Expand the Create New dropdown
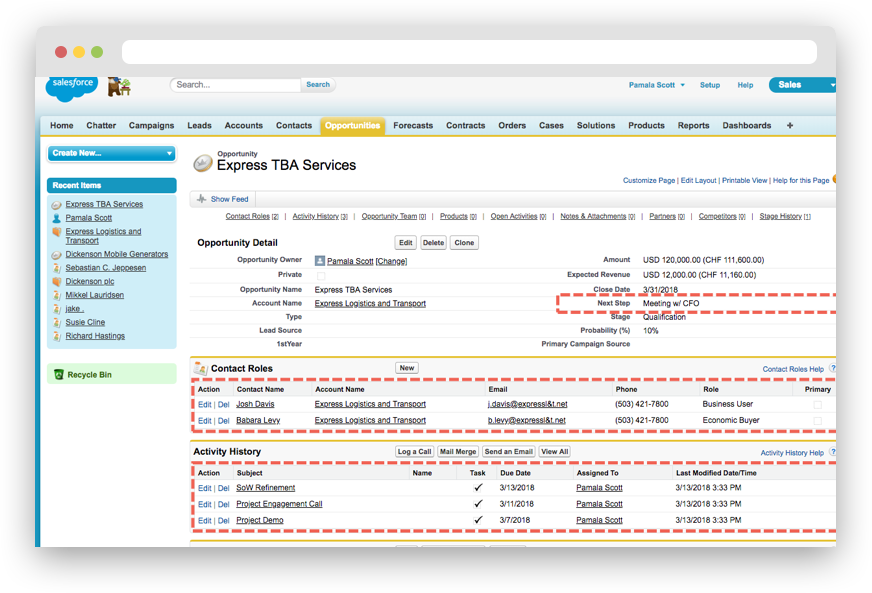872x593 pixels. (x=111, y=153)
